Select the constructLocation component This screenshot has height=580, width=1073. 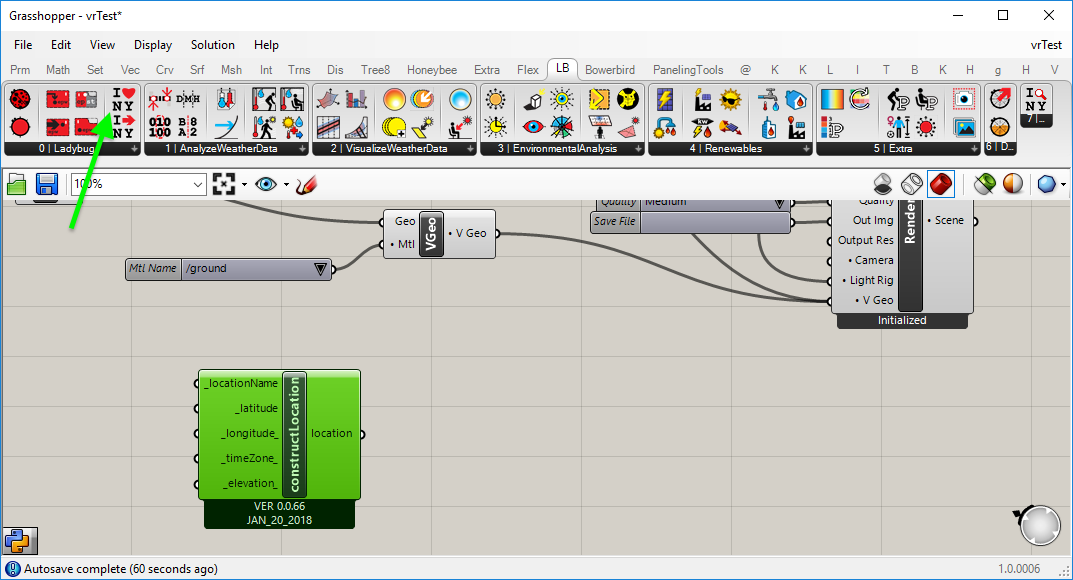pyautogui.click(x=295, y=434)
